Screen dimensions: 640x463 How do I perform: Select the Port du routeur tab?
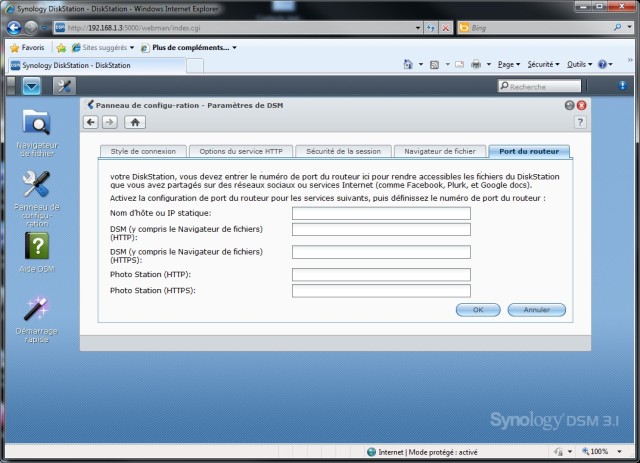point(529,151)
